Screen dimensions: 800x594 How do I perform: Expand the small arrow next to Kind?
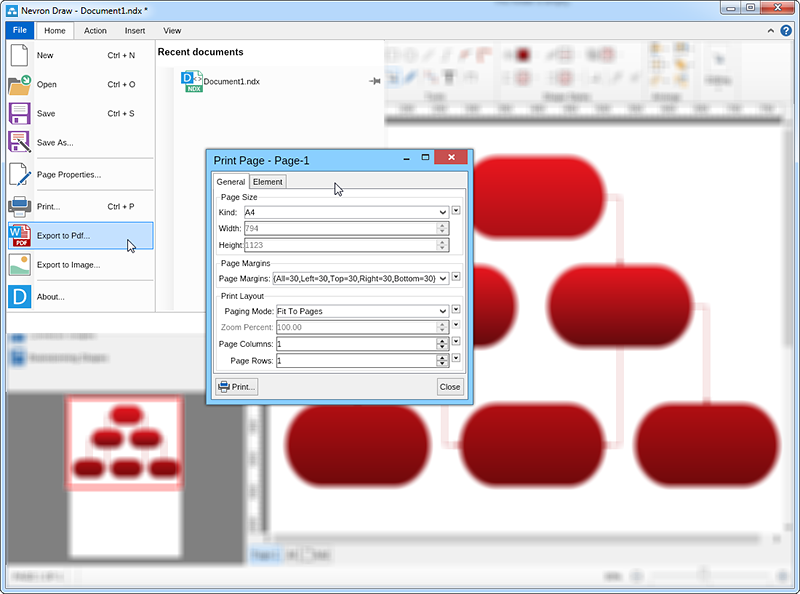[456, 210]
